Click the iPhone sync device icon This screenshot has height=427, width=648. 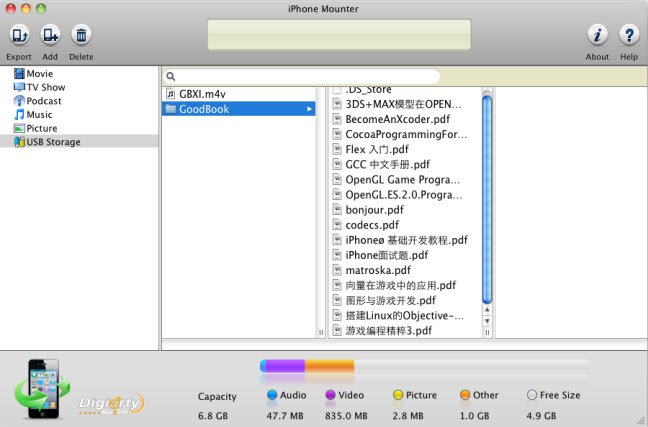(43, 389)
